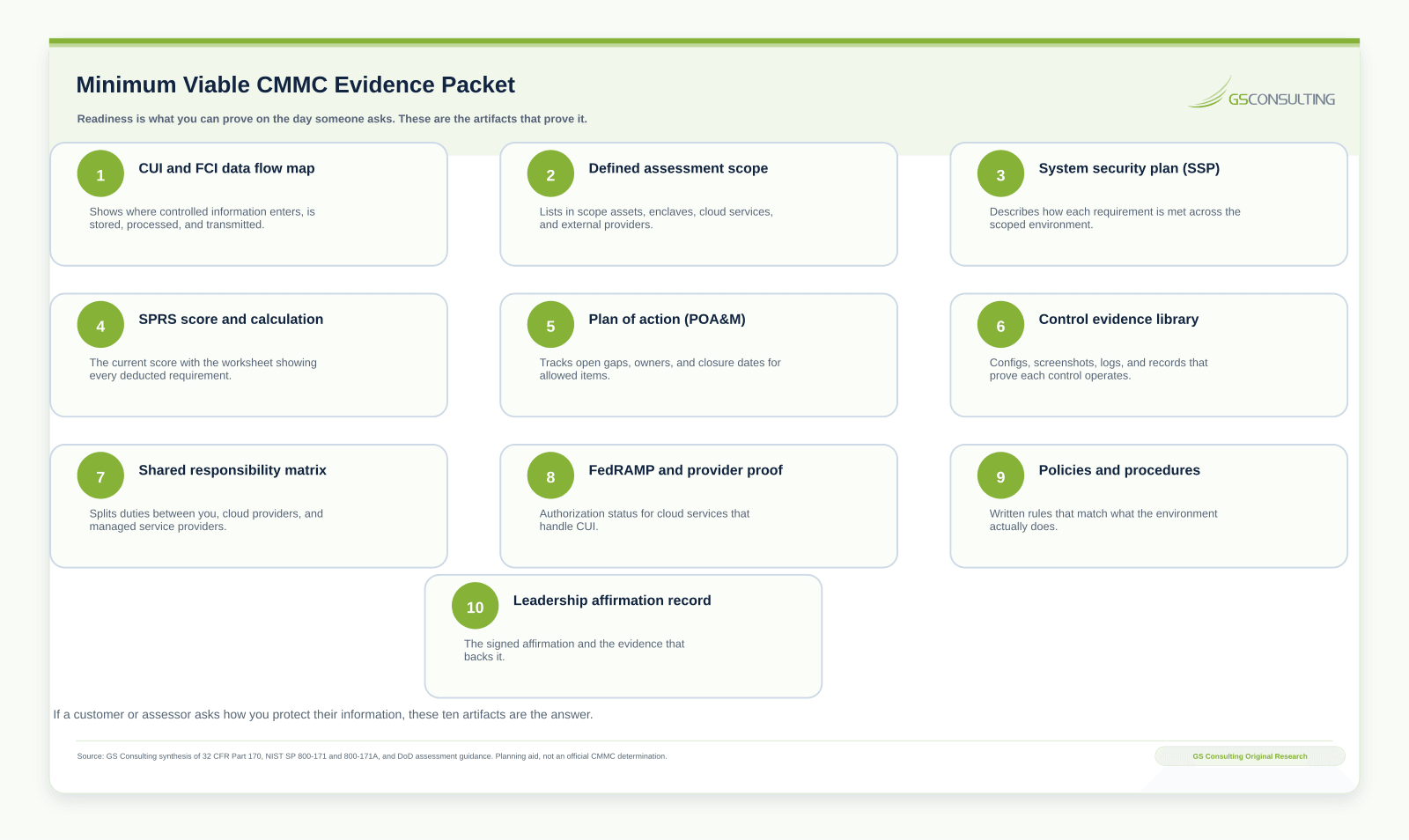Viewport: 1409px width, 840px height.
Task: Click the green number 2 circle
Action: pyautogui.click(x=550, y=174)
